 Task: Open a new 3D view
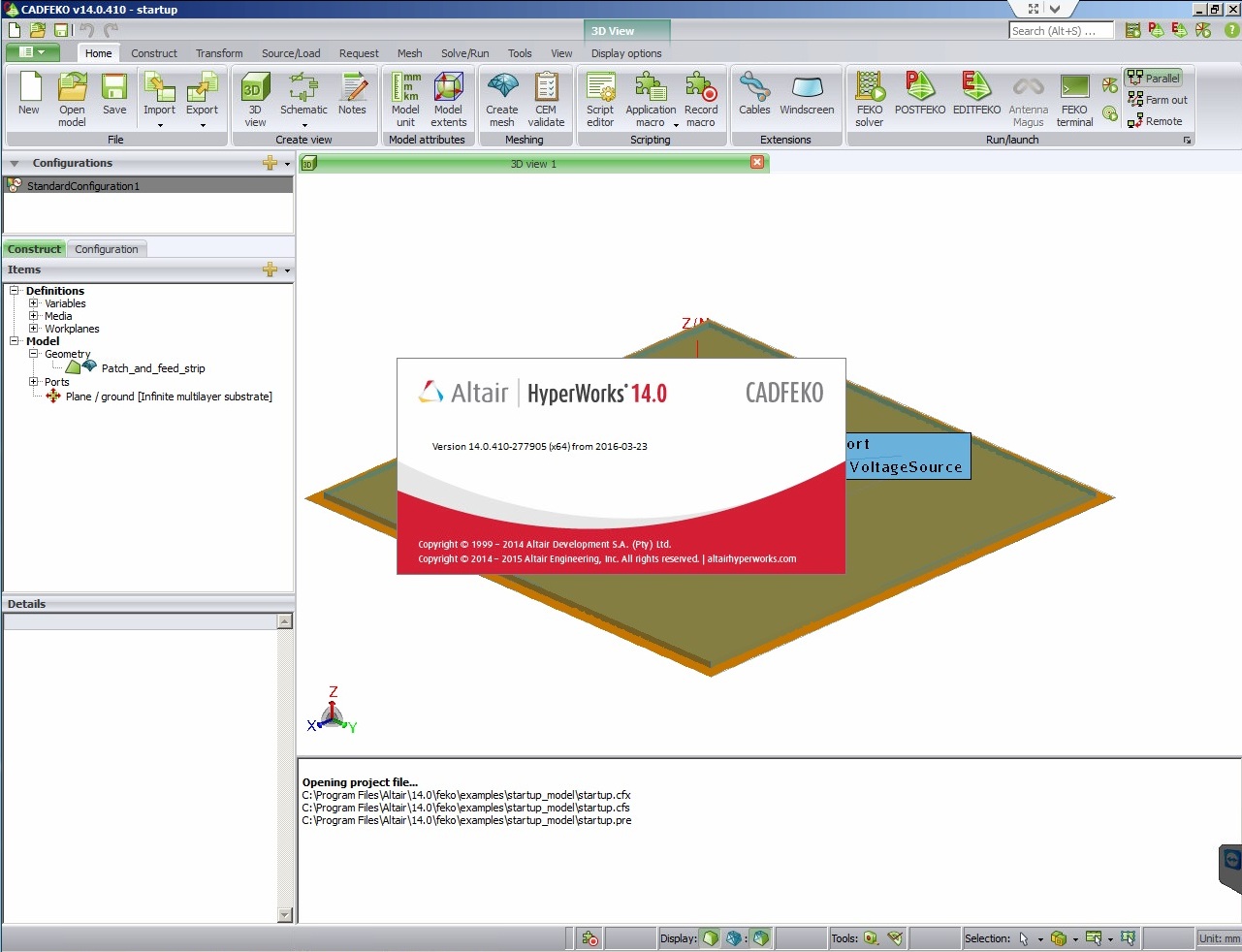(255, 99)
